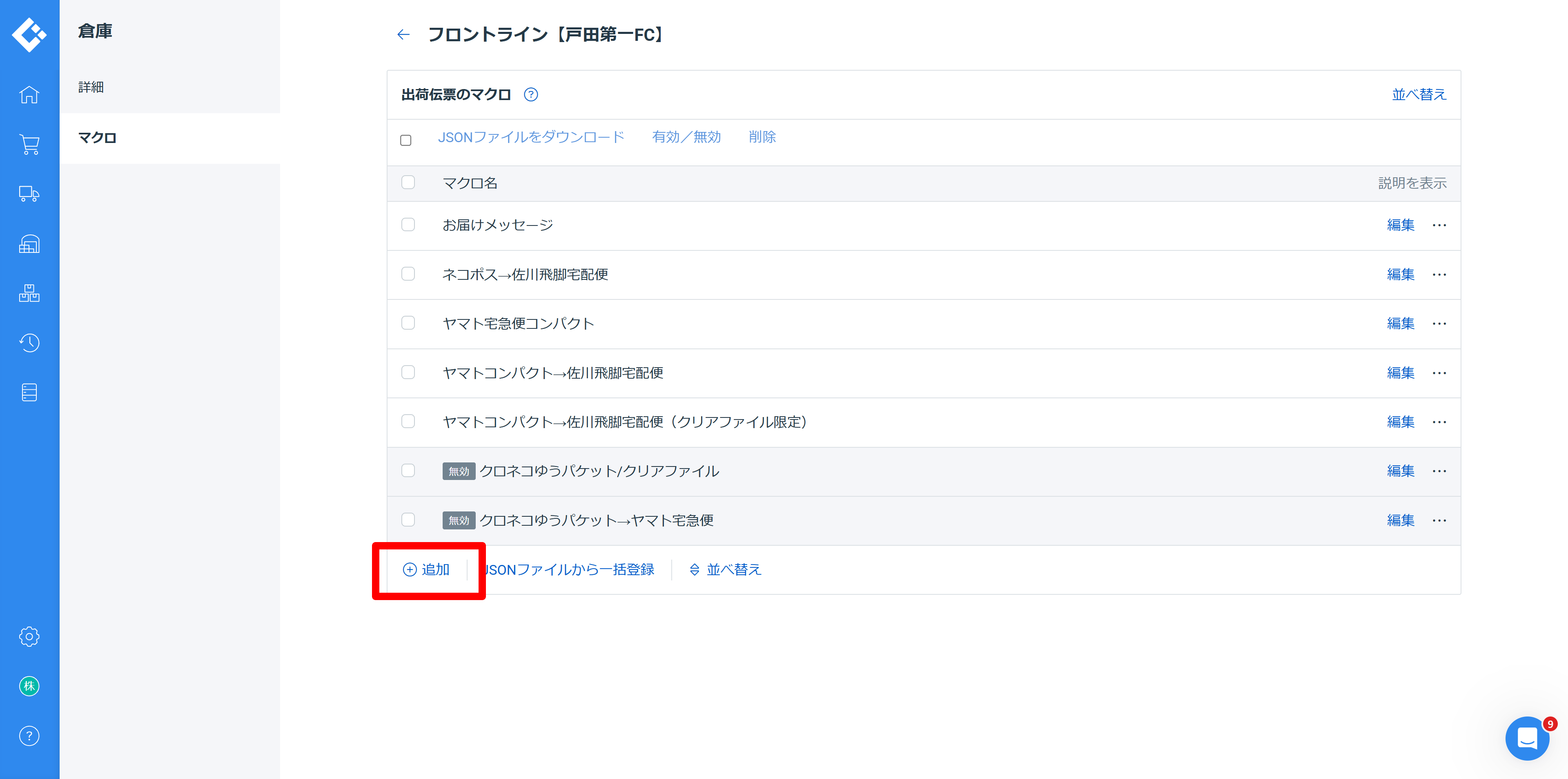Click the 無効 badge on クロネコゆうパケット→ヤマト宅急便
The width and height of the screenshot is (1568, 779).
click(x=458, y=521)
